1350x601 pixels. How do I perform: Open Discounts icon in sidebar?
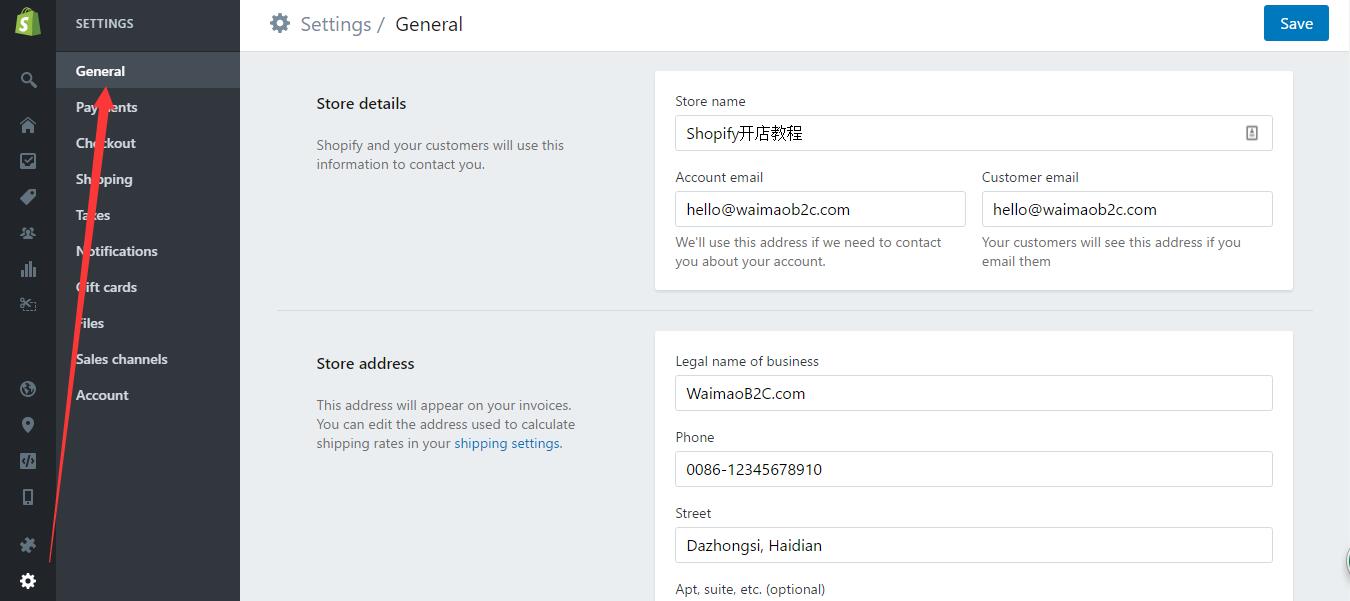[28, 304]
